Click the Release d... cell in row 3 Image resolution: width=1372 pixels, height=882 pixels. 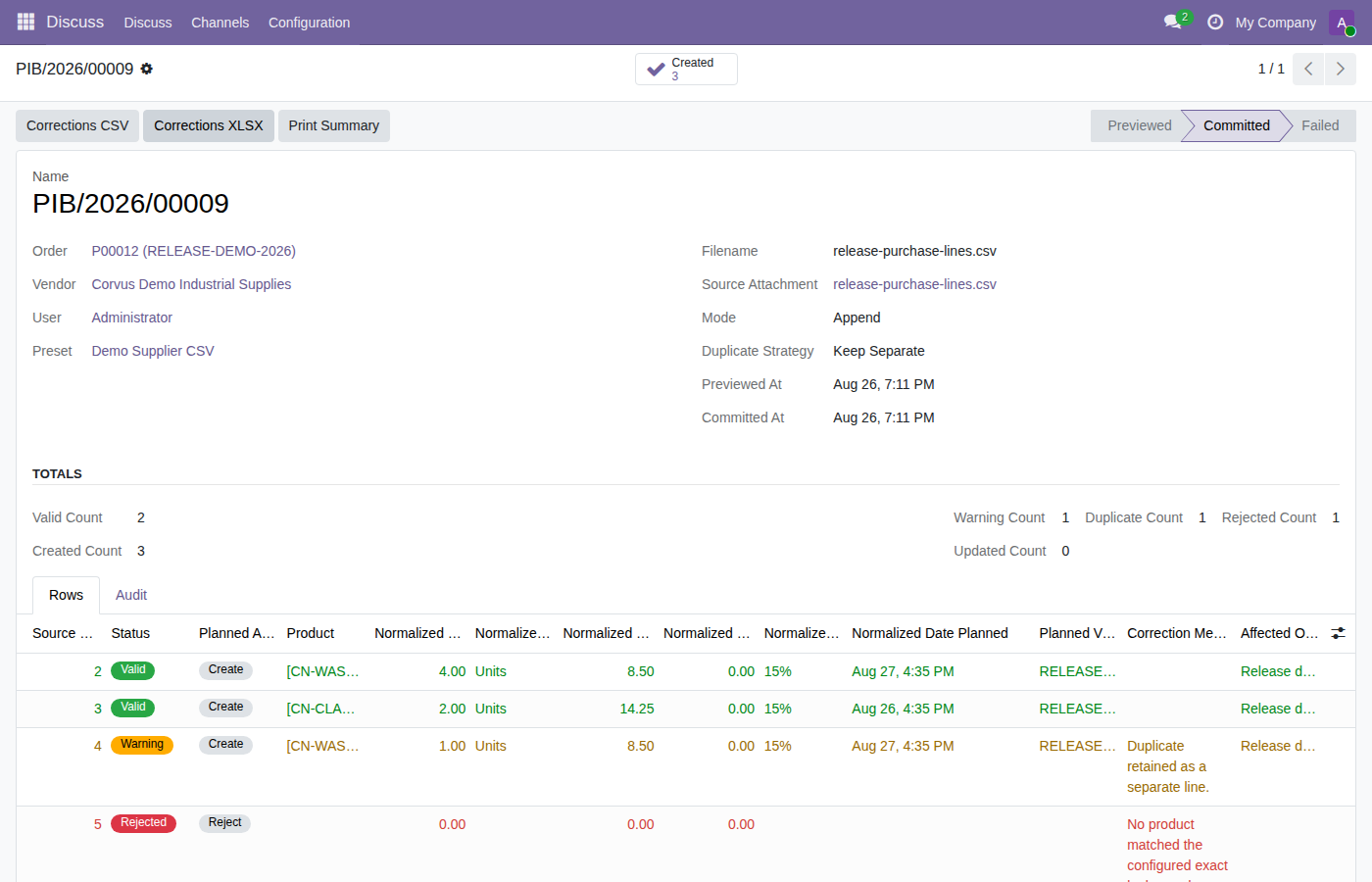[1278, 709]
